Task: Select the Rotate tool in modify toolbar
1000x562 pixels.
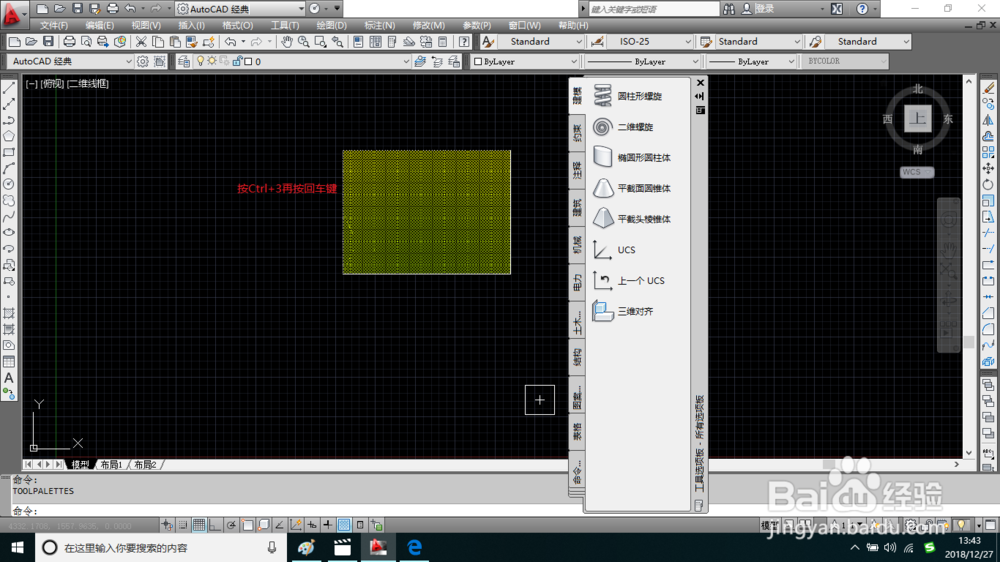Action: 988,185
